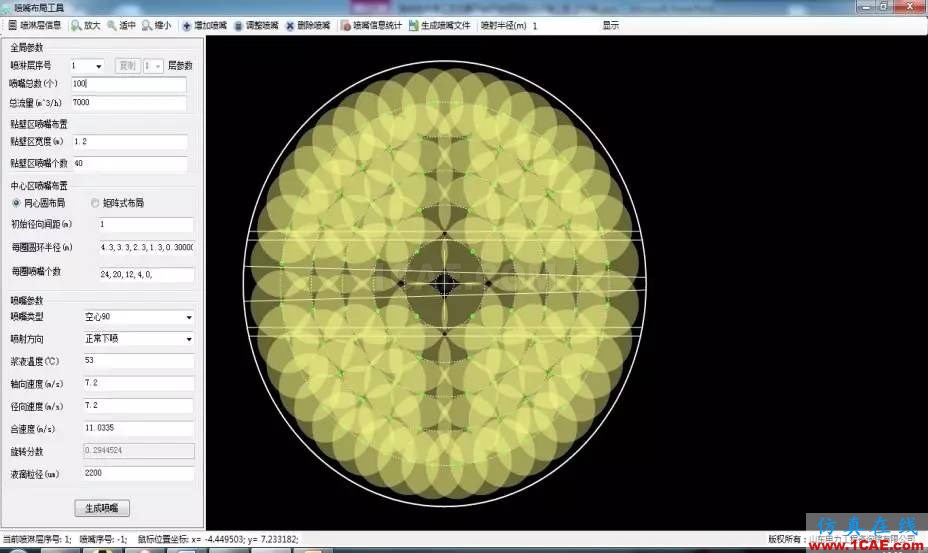Open the 喷射方向 dropdown showing 正常下喷
This screenshot has width=928, height=553.
pyautogui.click(x=138, y=339)
